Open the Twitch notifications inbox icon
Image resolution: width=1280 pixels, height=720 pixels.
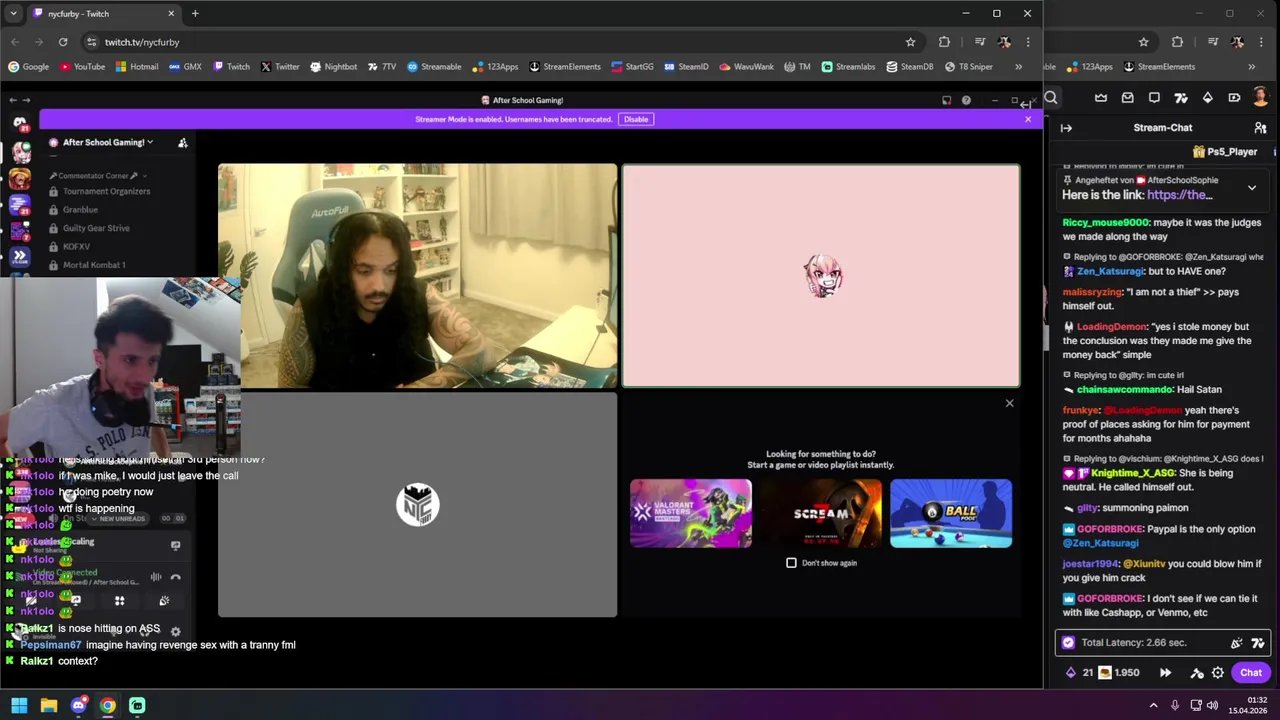(1128, 98)
